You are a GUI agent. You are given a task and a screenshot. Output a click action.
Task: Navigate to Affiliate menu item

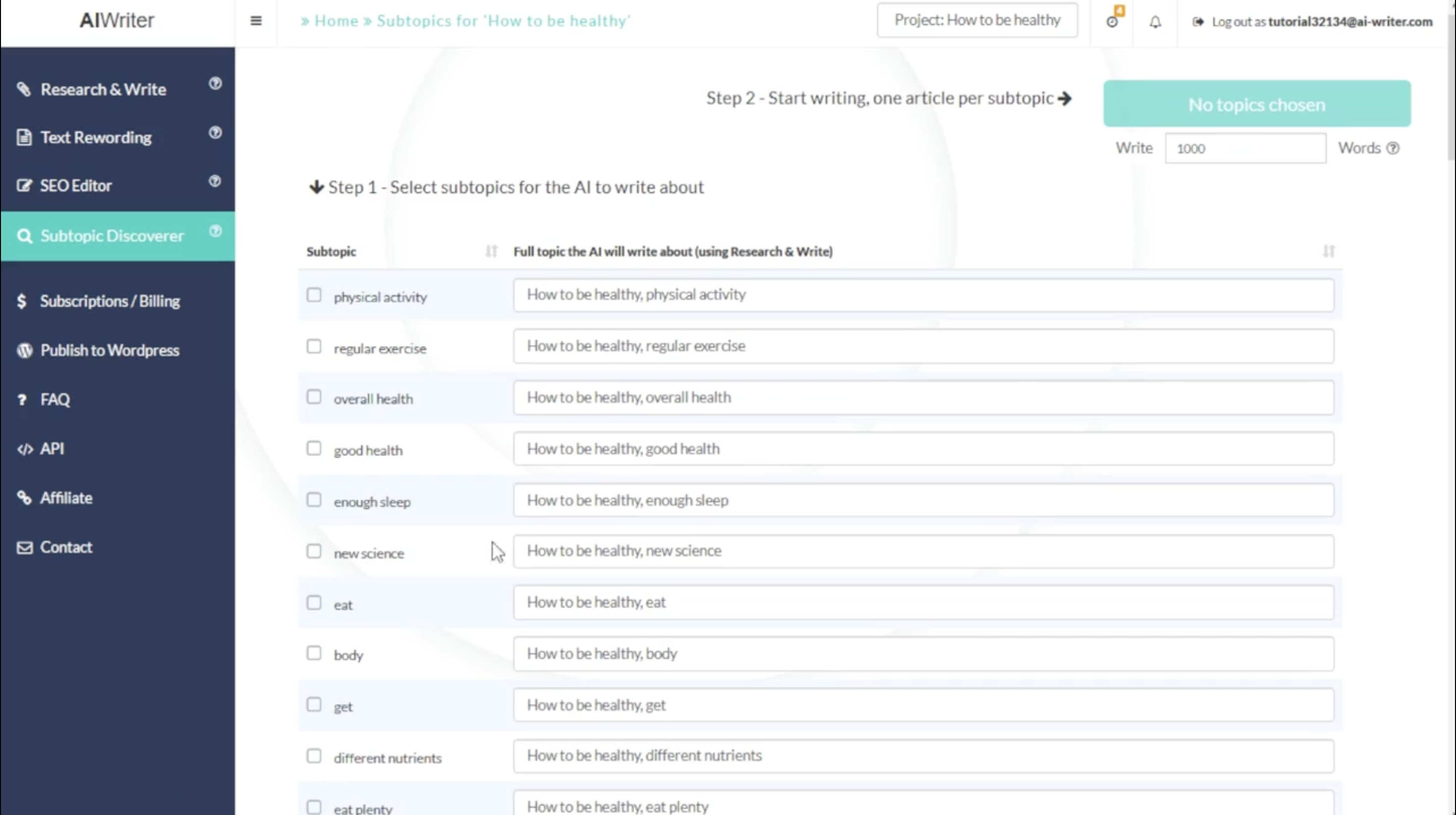pyautogui.click(x=66, y=498)
